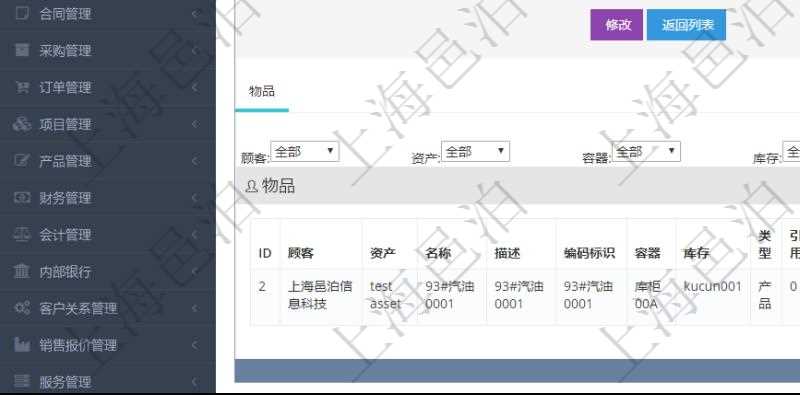Open the 合同管理 menu

click(x=108, y=14)
